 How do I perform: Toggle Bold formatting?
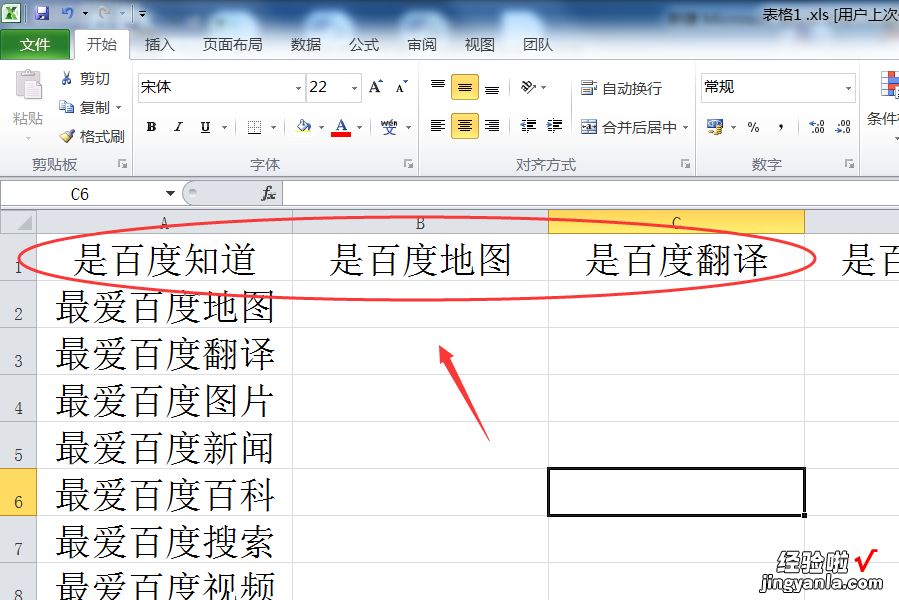pyautogui.click(x=151, y=127)
